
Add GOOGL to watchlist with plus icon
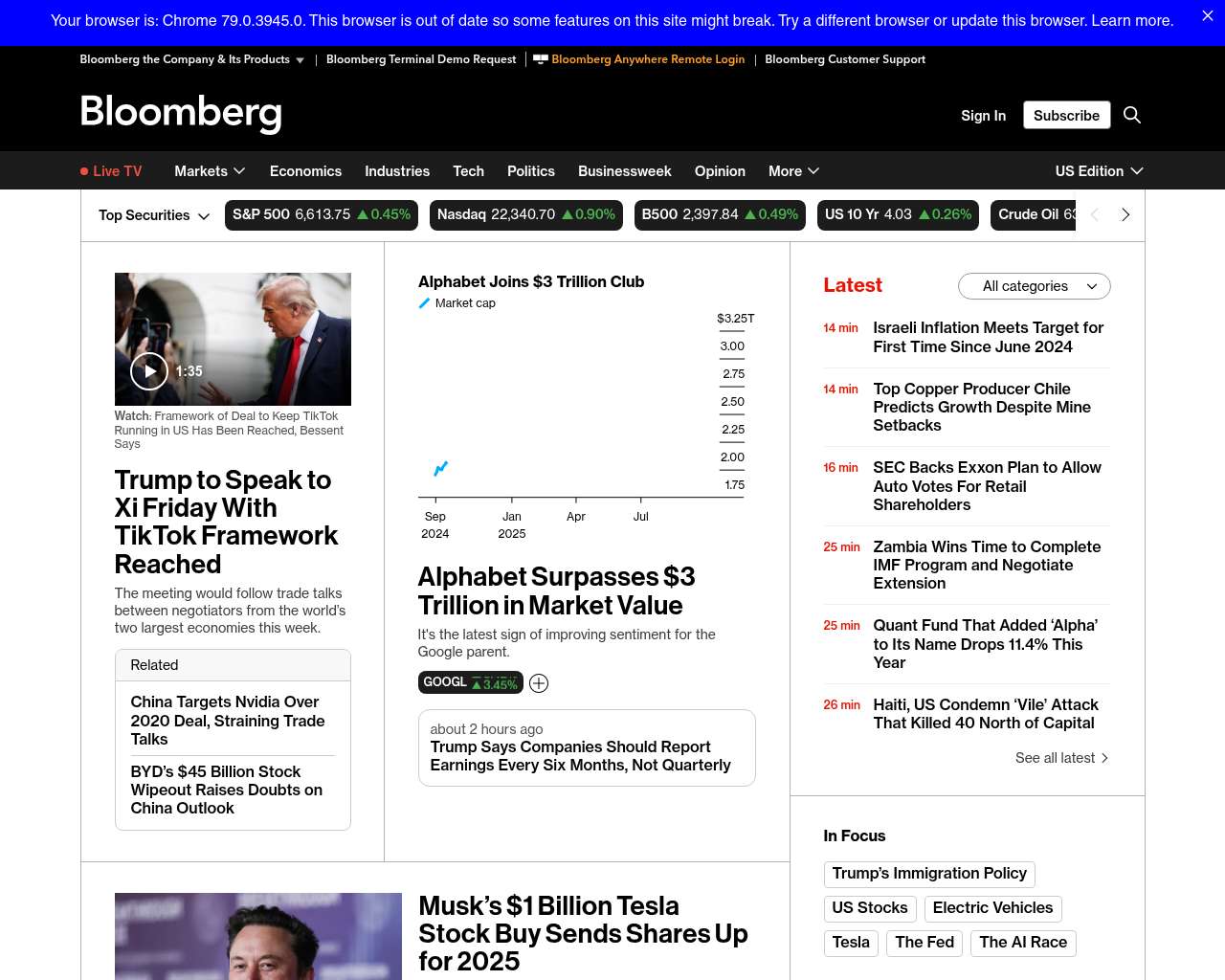539,683
